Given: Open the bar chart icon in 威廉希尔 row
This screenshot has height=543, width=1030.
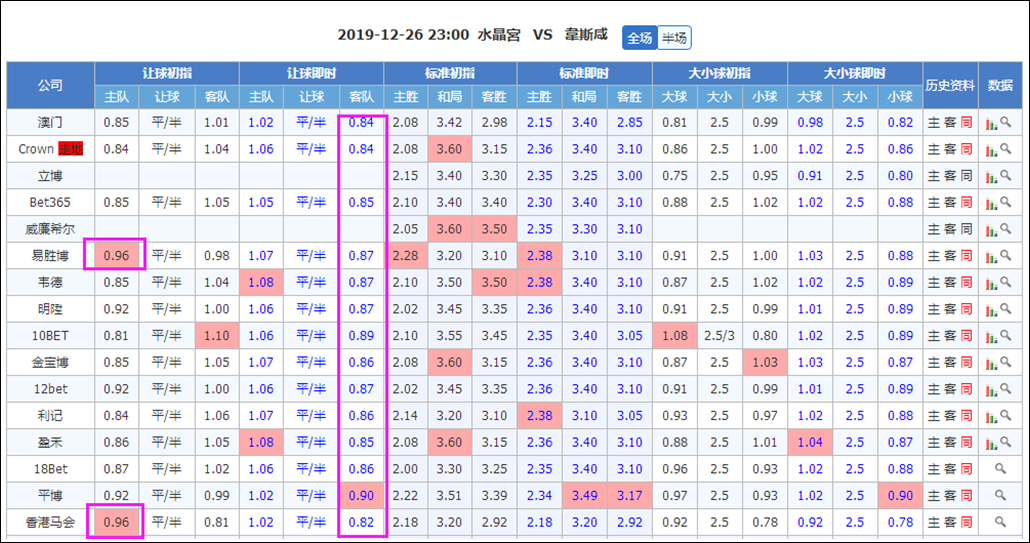Looking at the screenshot, I should 991,229.
